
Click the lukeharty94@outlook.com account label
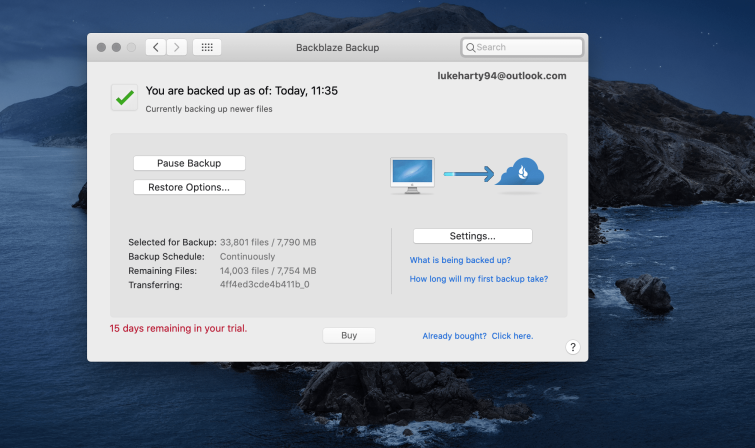click(x=502, y=76)
